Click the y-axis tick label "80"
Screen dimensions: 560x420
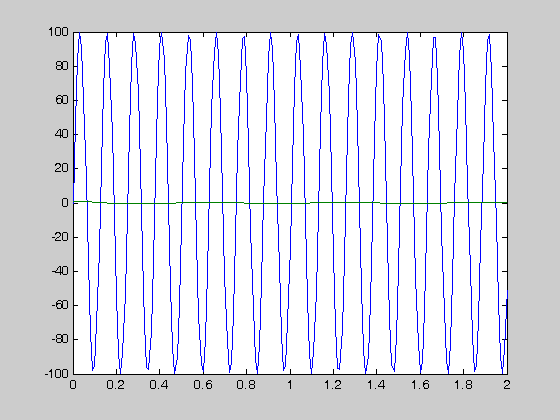coord(62,66)
